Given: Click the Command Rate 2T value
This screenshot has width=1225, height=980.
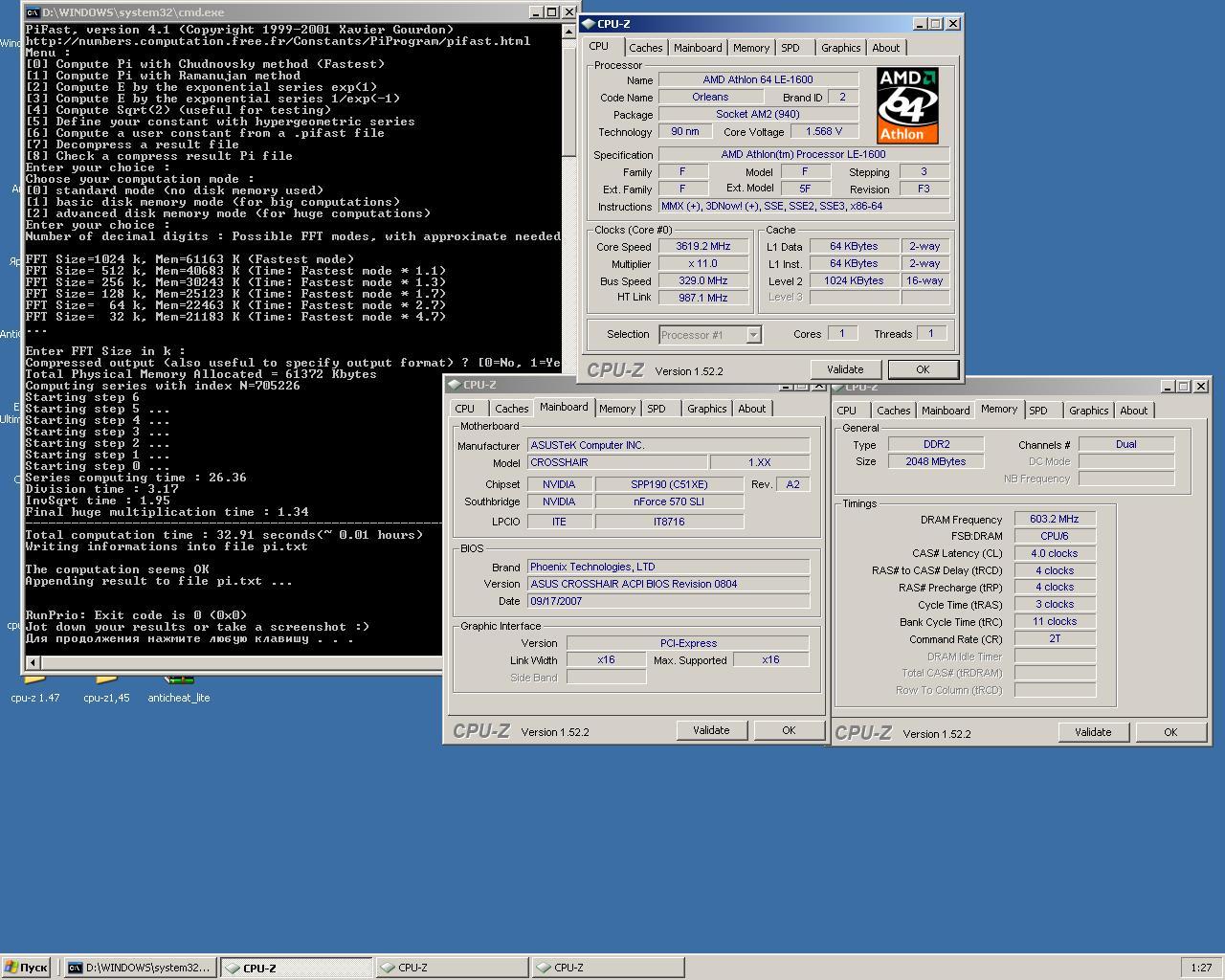Looking at the screenshot, I should 1055,638.
